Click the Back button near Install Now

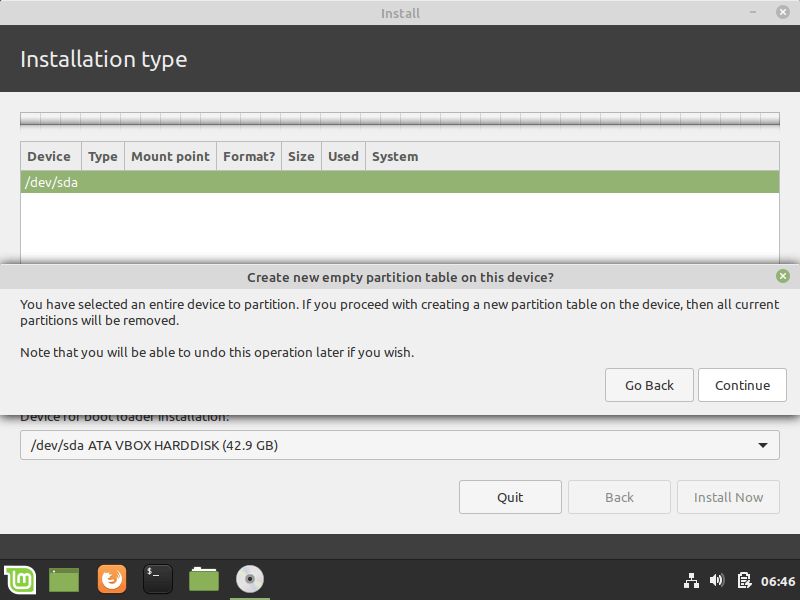(x=619, y=497)
